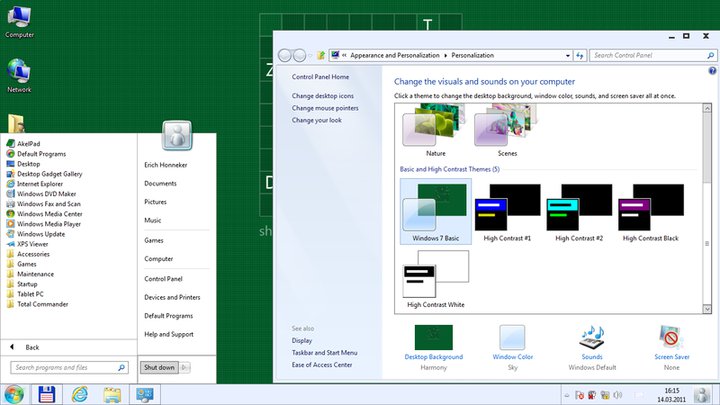Click Search programs and files box
The image size is (720, 405).
click(69, 367)
